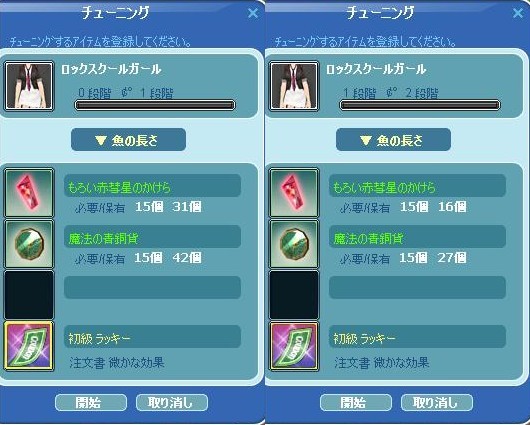The height and width of the screenshot is (425, 530).
Task: Click Rock School Girl outfit thumbnail, left panel
Action: coord(29,86)
